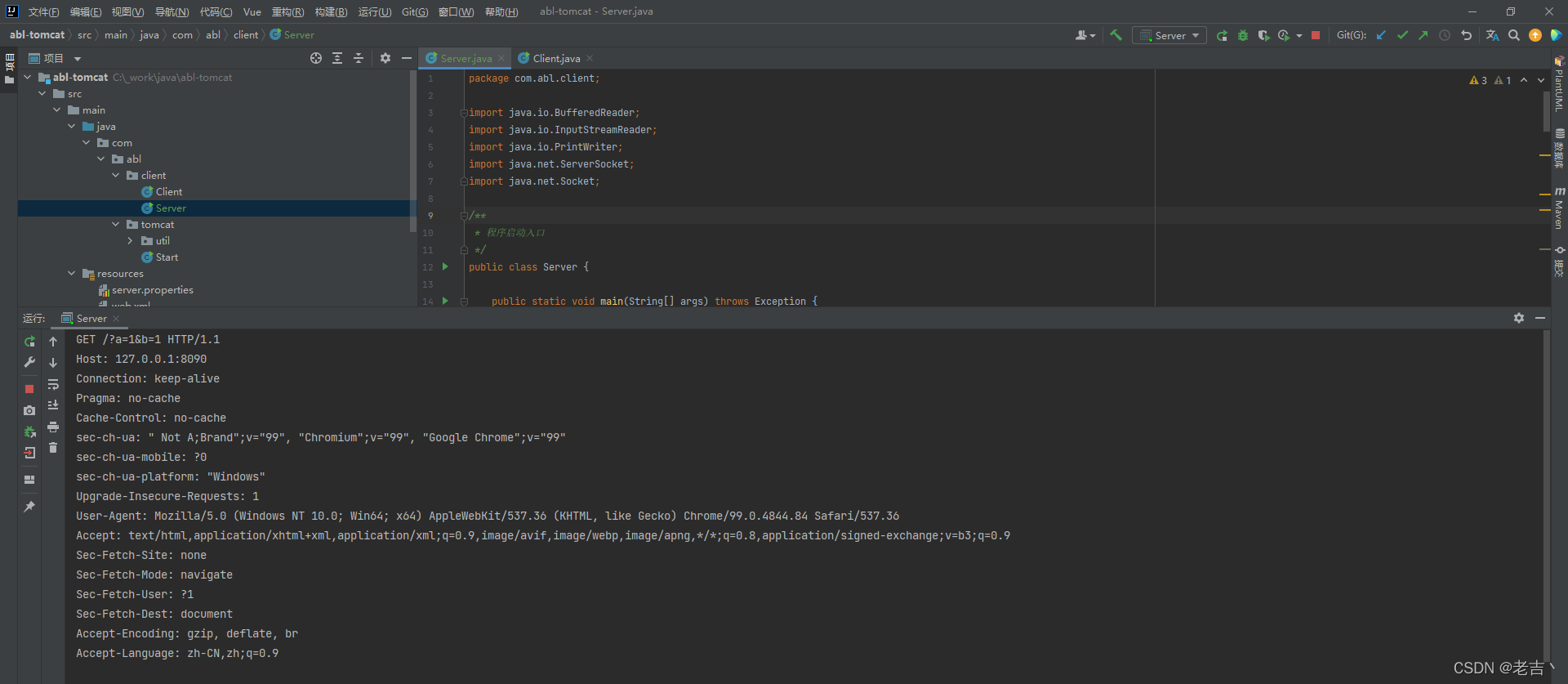Image resolution: width=1568 pixels, height=684 pixels.
Task: Print the console output
Action: [x=53, y=427]
